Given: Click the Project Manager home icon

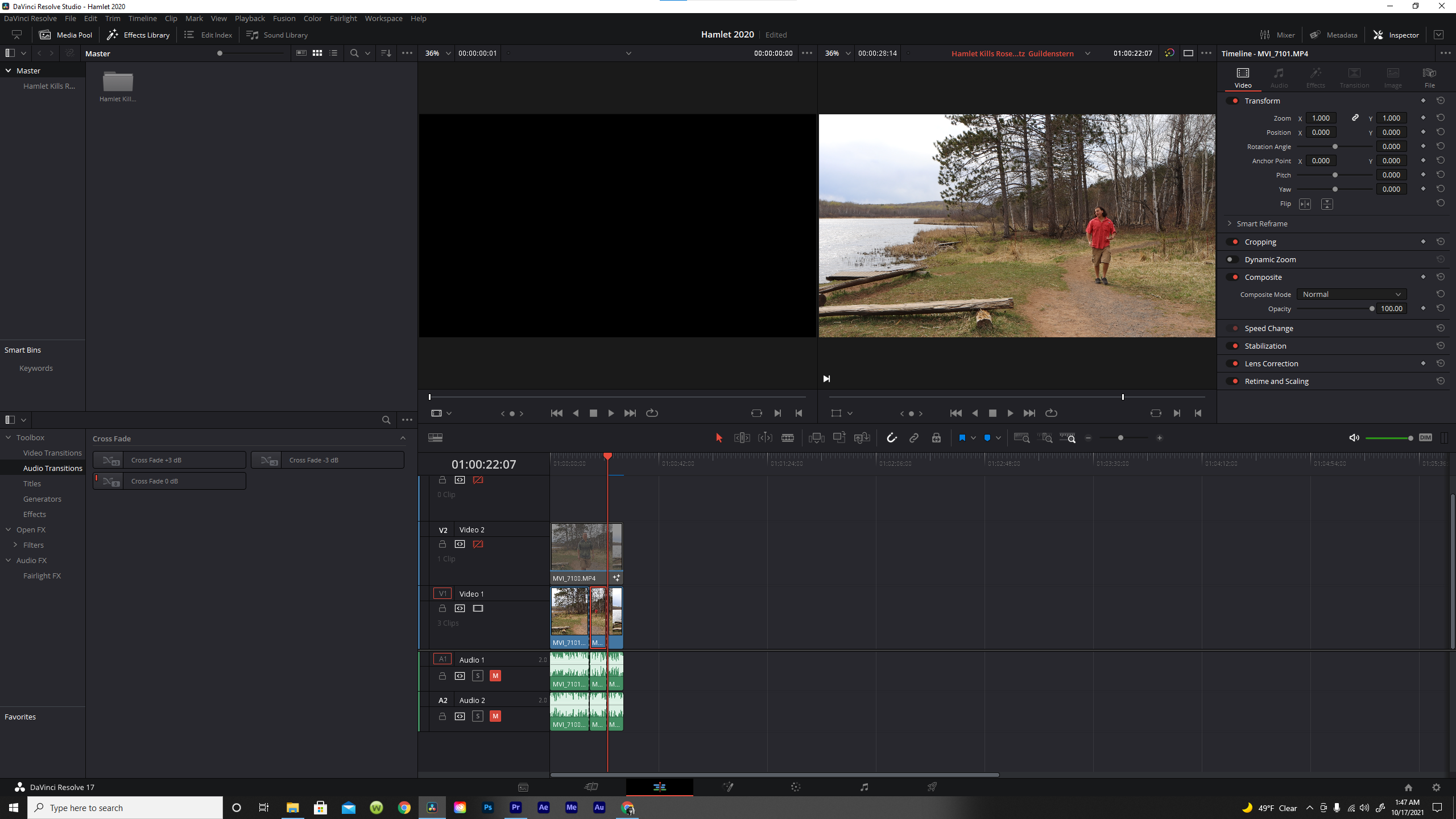Looking at the screenshot, I should (1408, 787).
